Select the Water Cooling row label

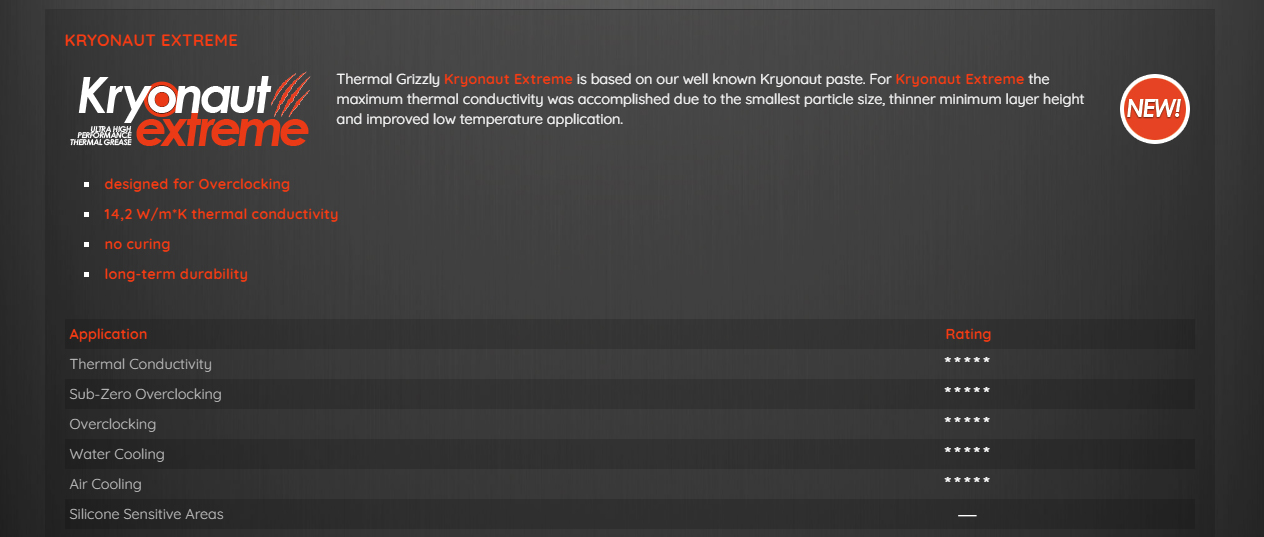pyautogui.click(x=117, y=454)
